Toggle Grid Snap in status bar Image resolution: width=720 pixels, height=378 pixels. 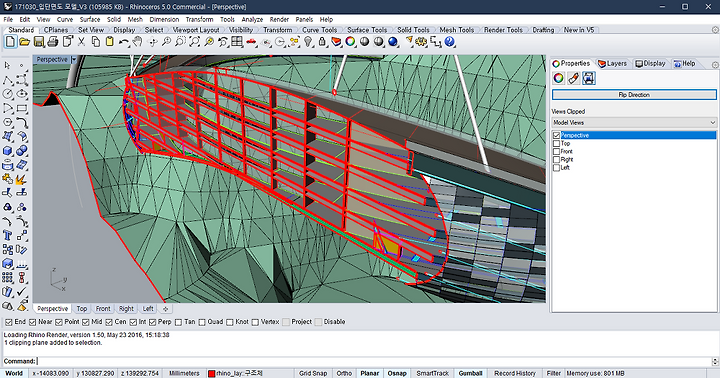click(x=313, y=373)
